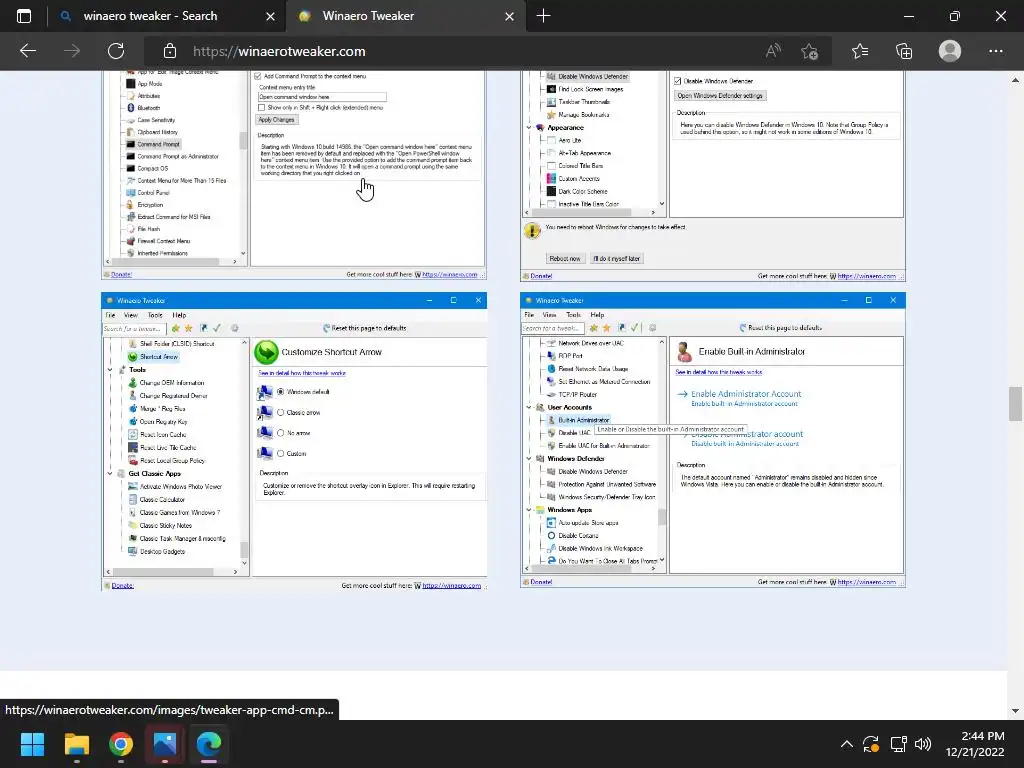Collapse the User Accounts tree group
Screen dimensions: 1024x768
[x=529, y=407]
